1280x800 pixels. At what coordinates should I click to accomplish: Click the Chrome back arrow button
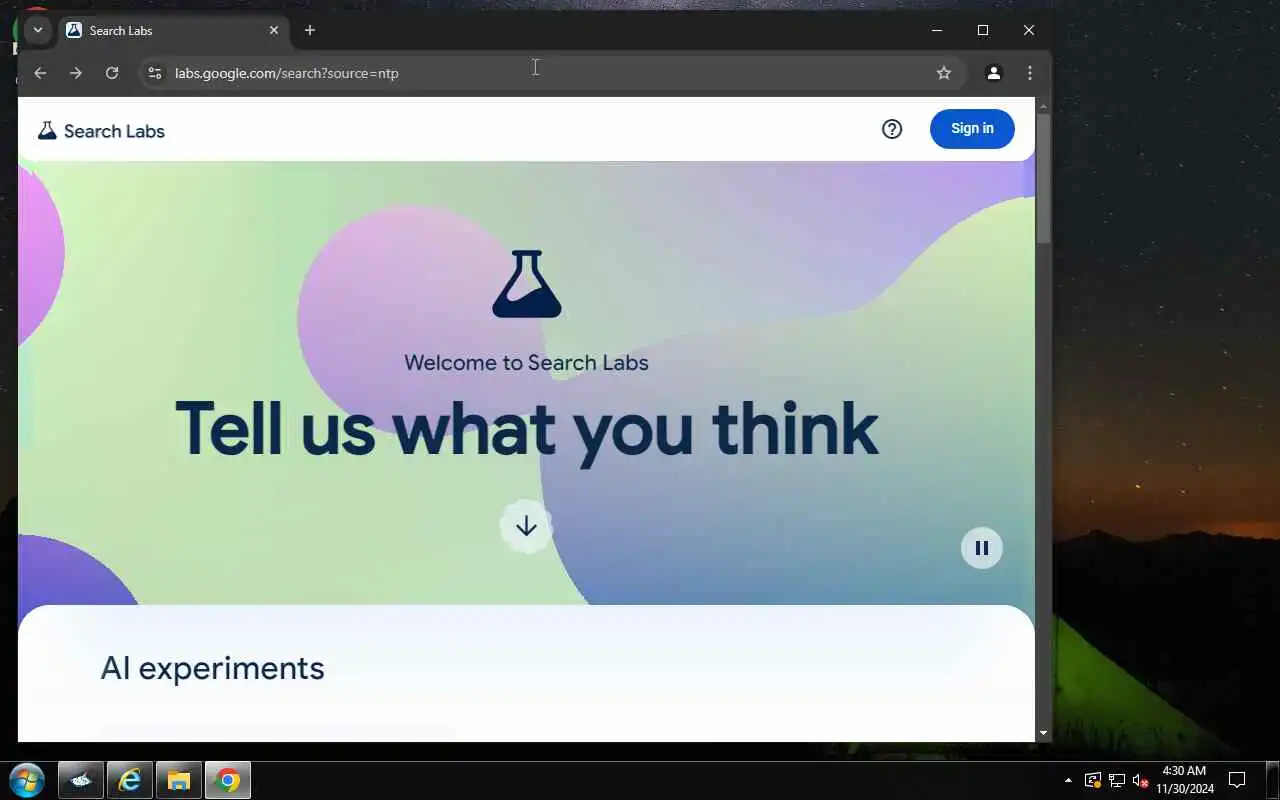pyautogui.click(x=40, y=73)
